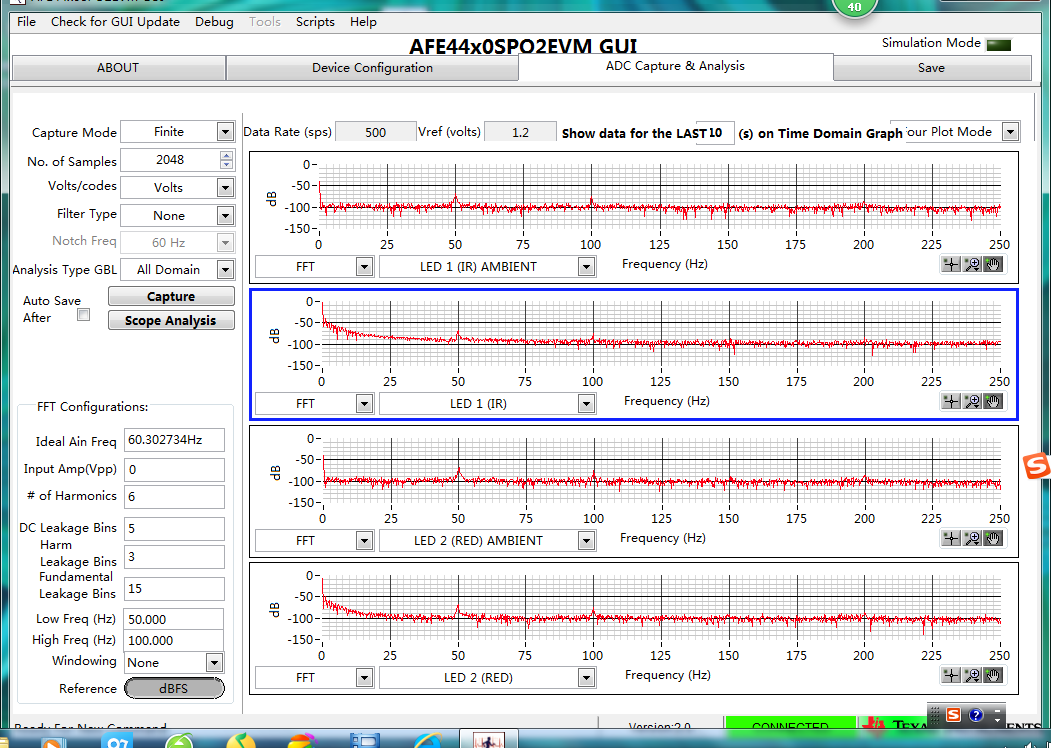Click the Data Rate (sps) value 500
1051x748 pixels.
[375, 132]
